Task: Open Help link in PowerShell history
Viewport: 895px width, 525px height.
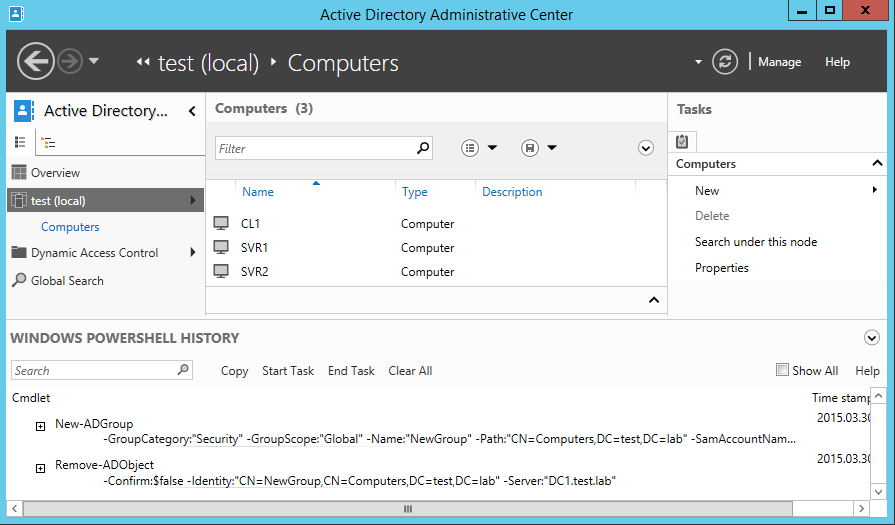Action: pos(867,371)
